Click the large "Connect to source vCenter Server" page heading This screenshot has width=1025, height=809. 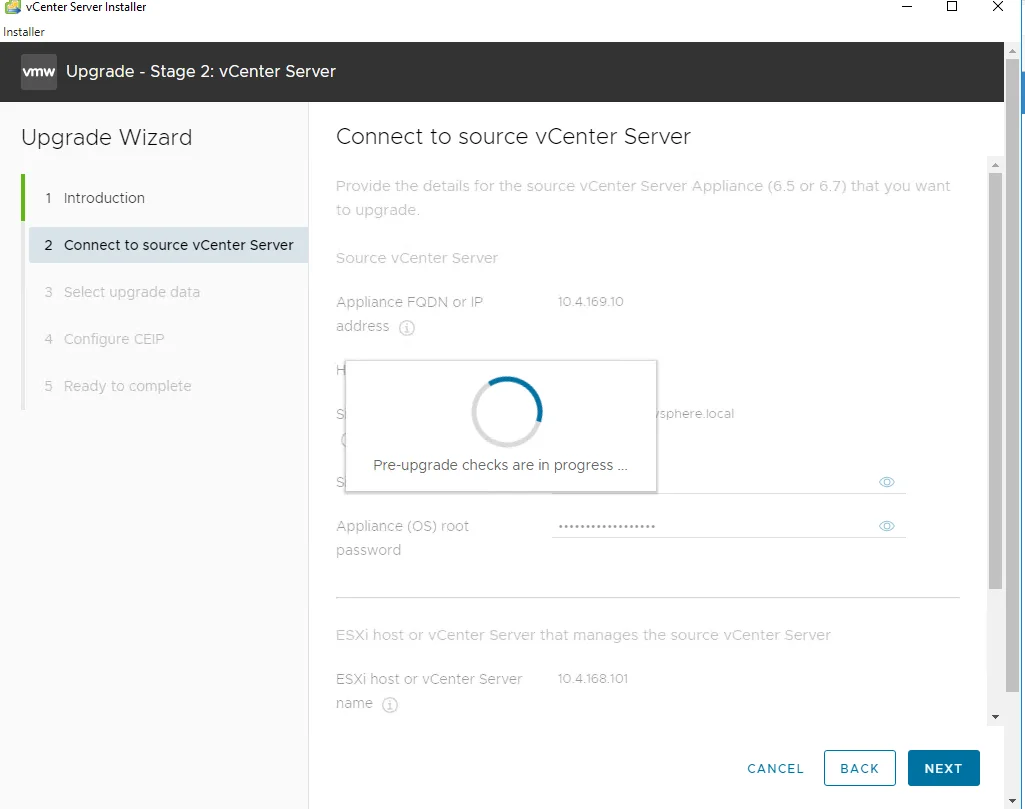tap(513, 137)
